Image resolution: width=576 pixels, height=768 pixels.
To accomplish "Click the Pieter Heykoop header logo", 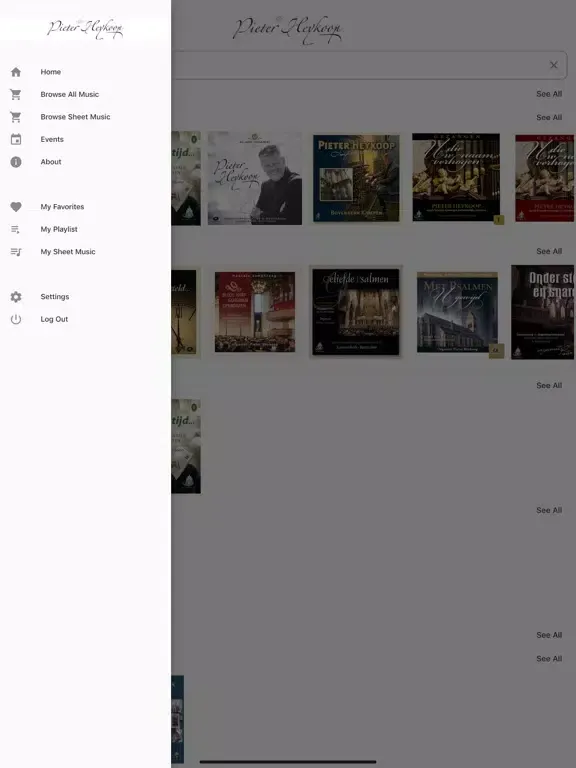I will coord(288,29).
